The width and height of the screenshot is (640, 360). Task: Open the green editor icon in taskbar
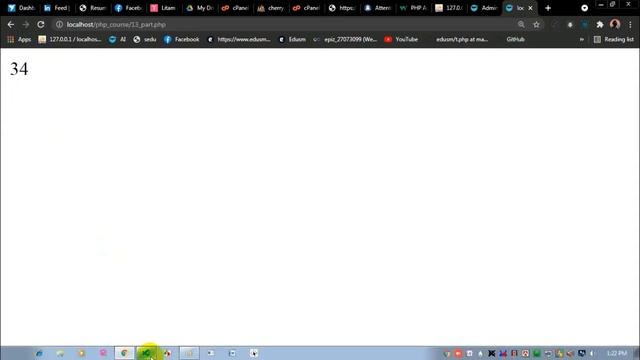[146, 353]
